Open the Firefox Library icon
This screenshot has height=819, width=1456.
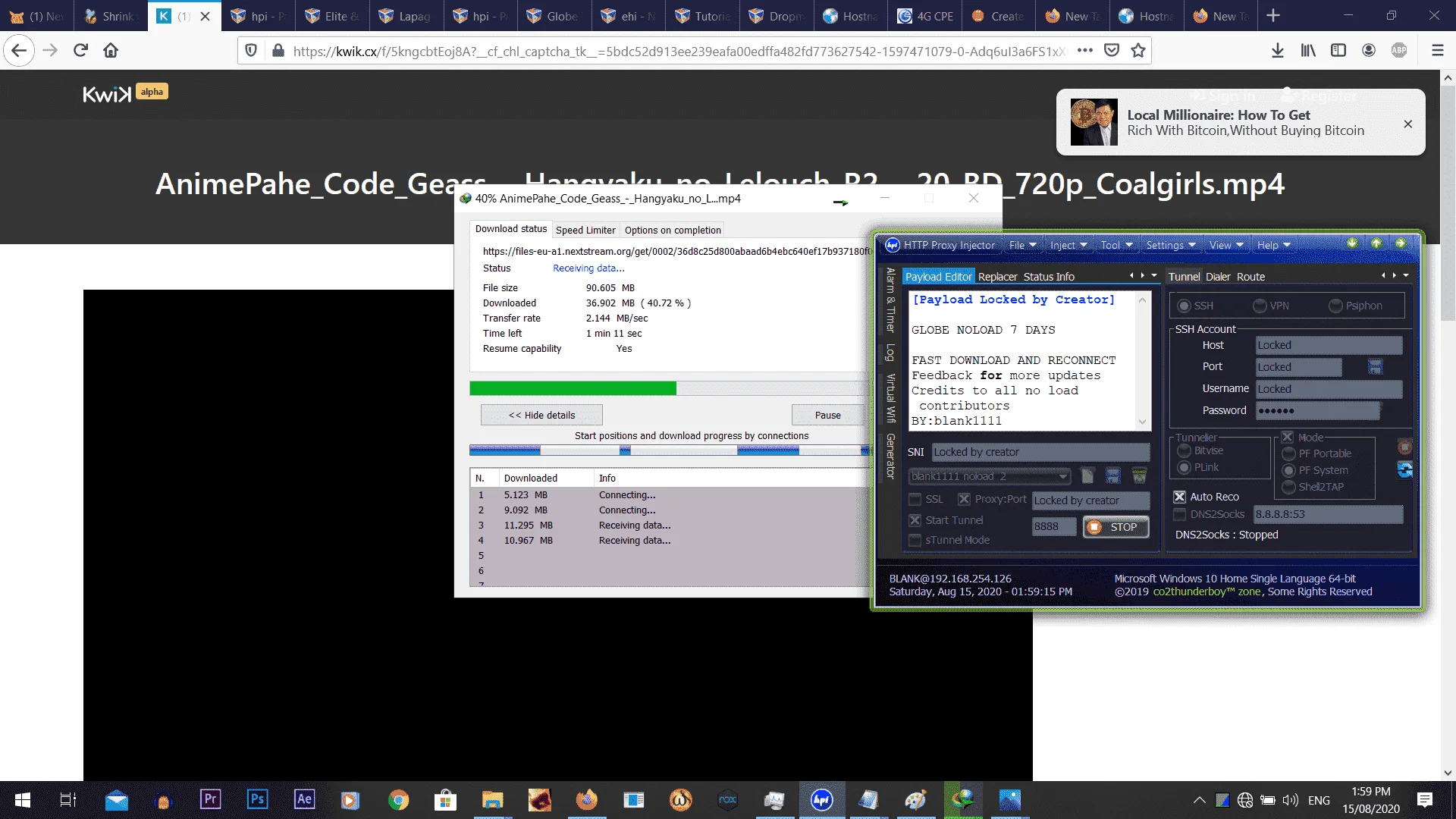1308,51
